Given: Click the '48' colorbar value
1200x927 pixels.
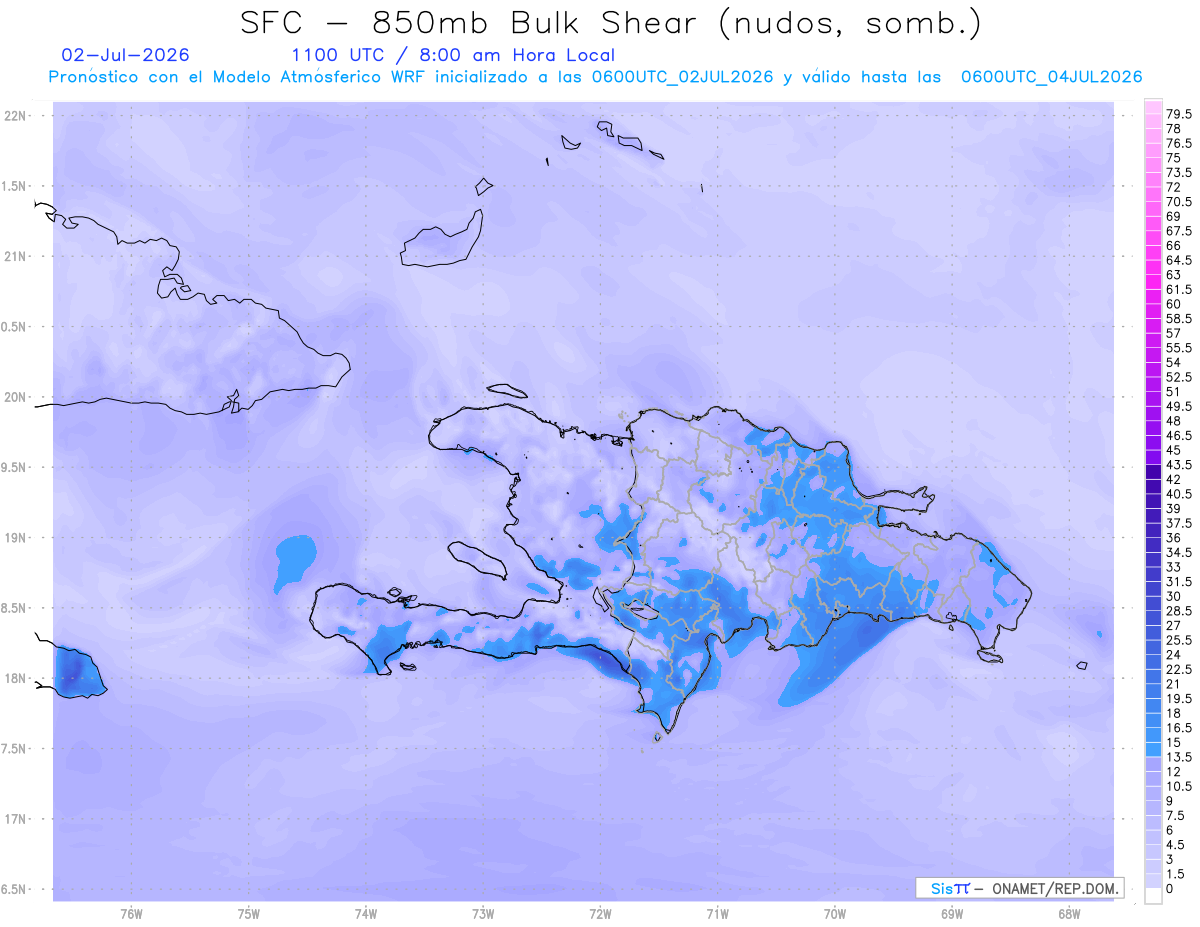Looking at the screenshot, I should [1174, 421].
